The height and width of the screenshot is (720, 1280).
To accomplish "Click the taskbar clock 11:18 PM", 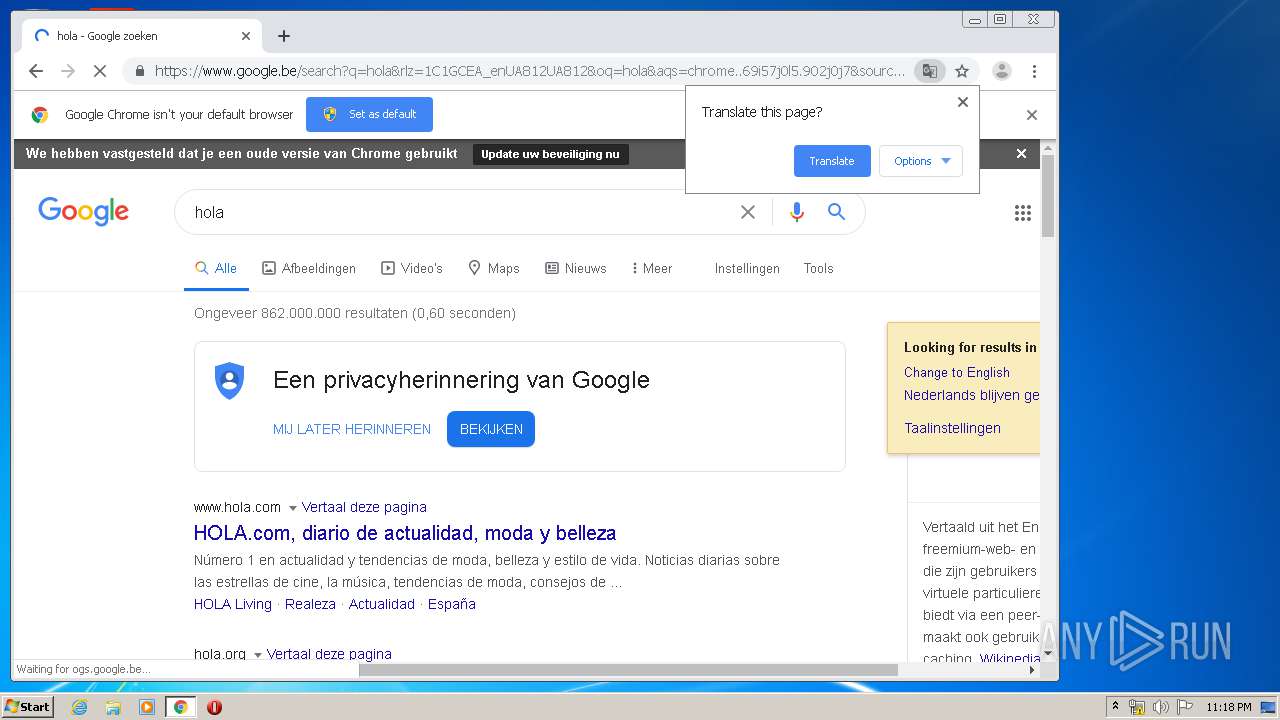I will (x=1229, y=707).
